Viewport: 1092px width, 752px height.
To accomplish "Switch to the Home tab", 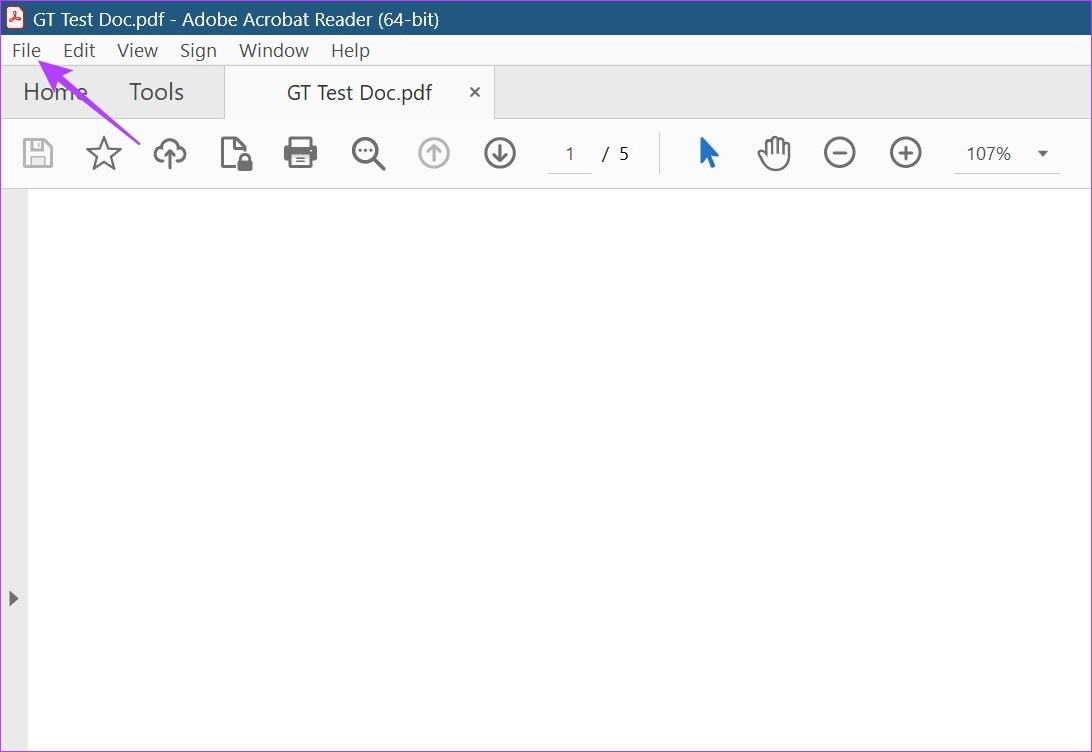I will click(x=56, y=92).
